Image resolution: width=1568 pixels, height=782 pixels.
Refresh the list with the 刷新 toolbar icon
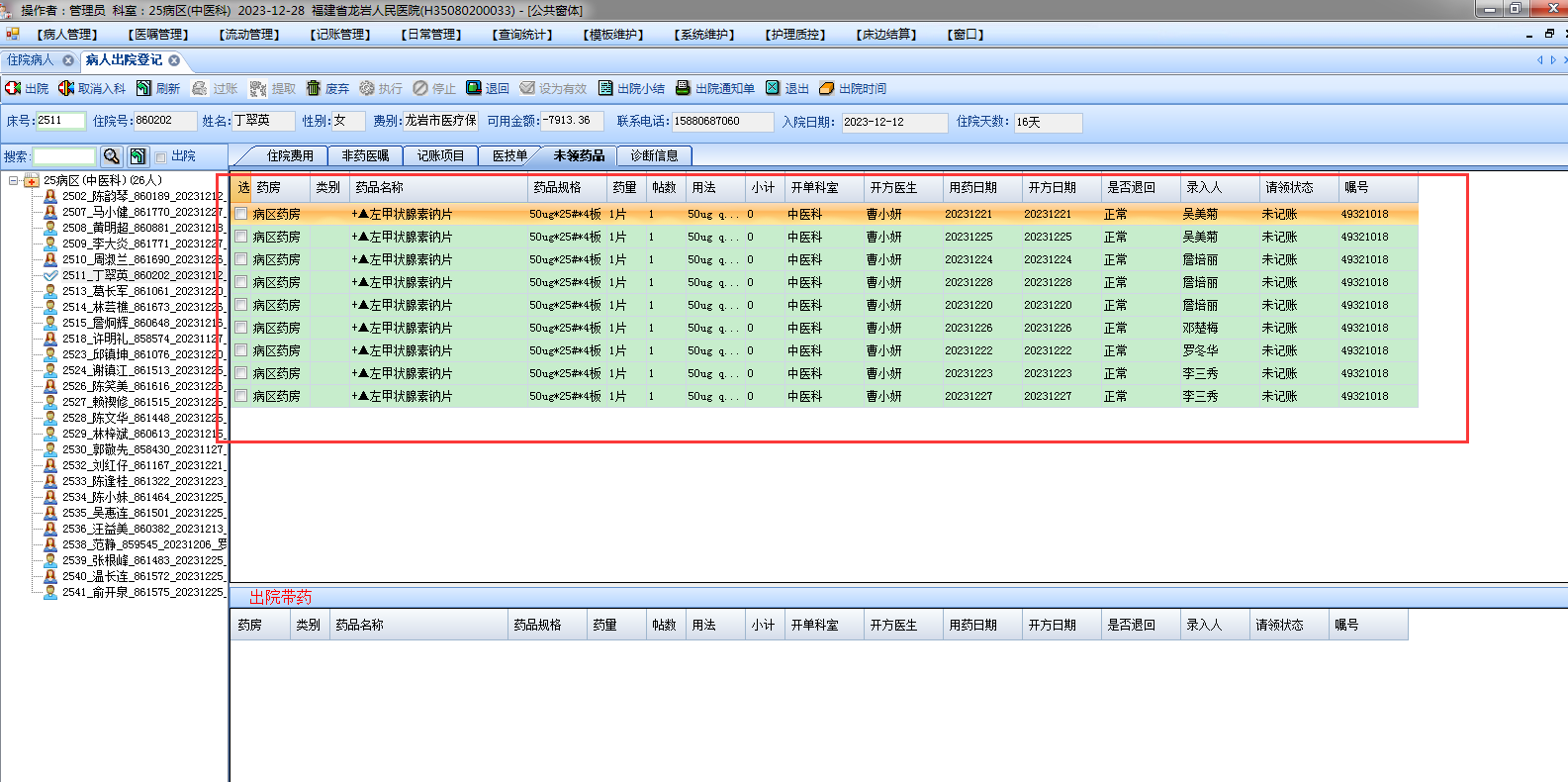pos(144,88)
